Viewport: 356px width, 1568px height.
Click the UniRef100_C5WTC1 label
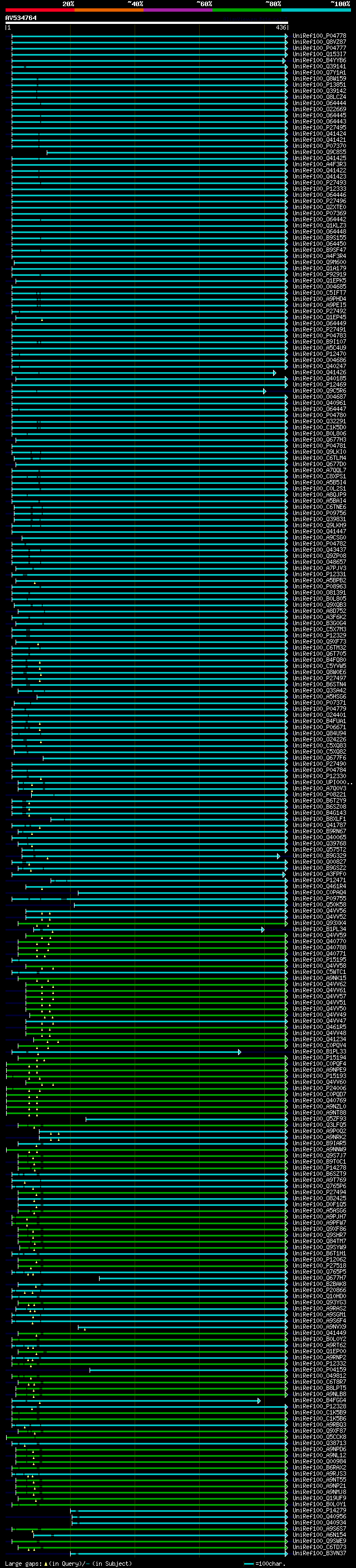(x=319, y=972)
